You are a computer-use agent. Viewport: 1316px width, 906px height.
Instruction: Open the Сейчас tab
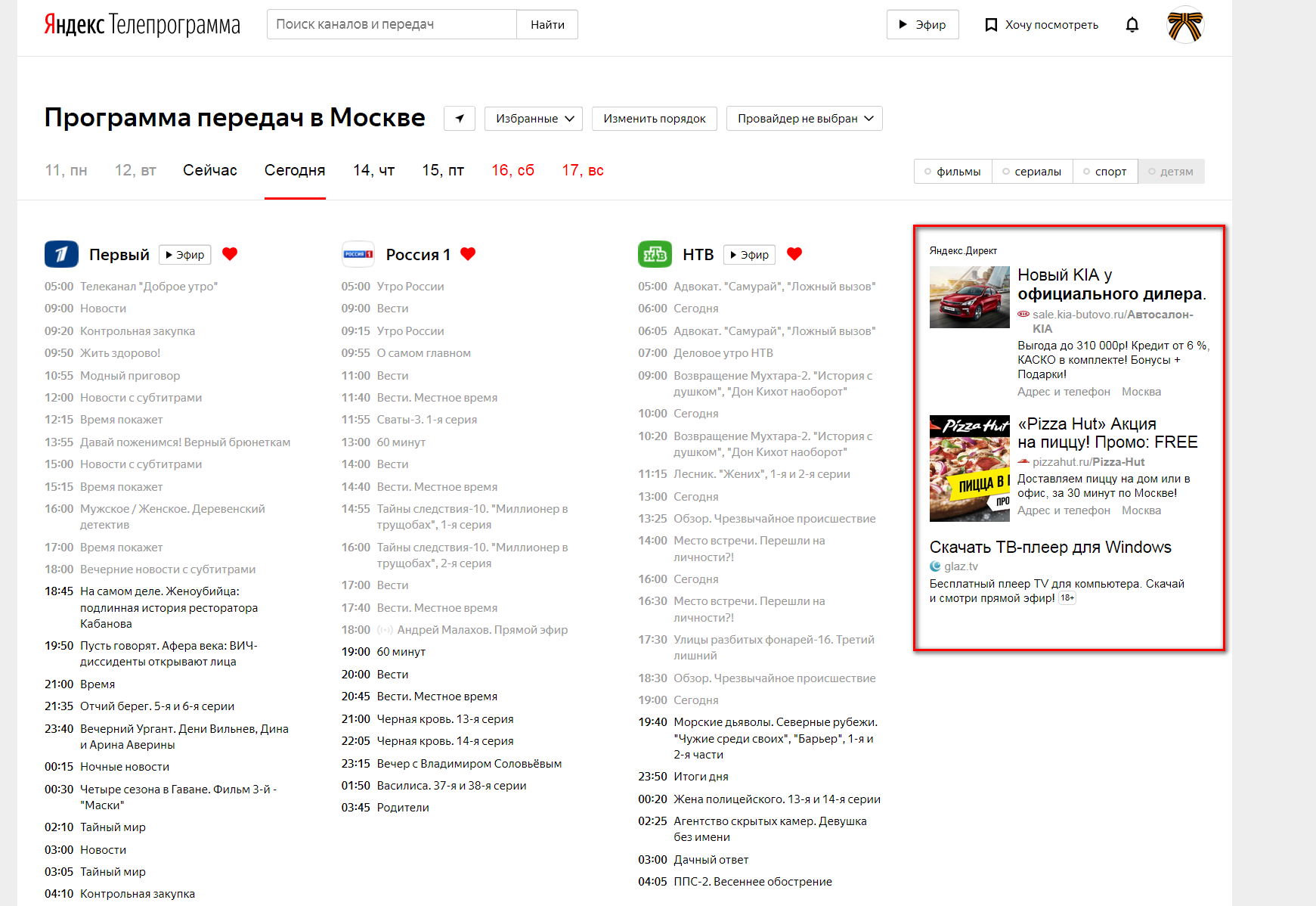pos(209,170)
